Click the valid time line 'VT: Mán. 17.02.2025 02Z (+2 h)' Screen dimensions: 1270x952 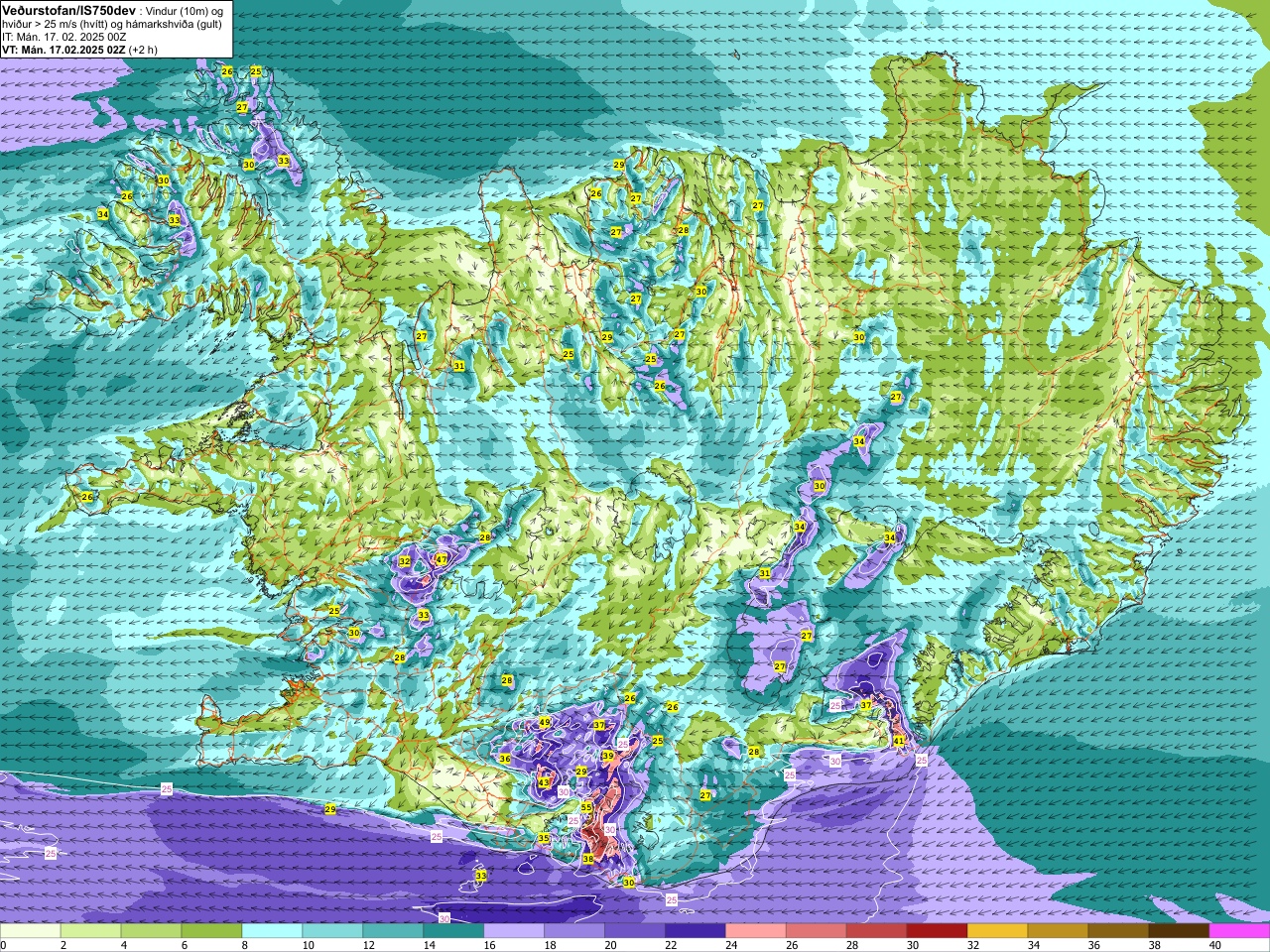point(79,50)
